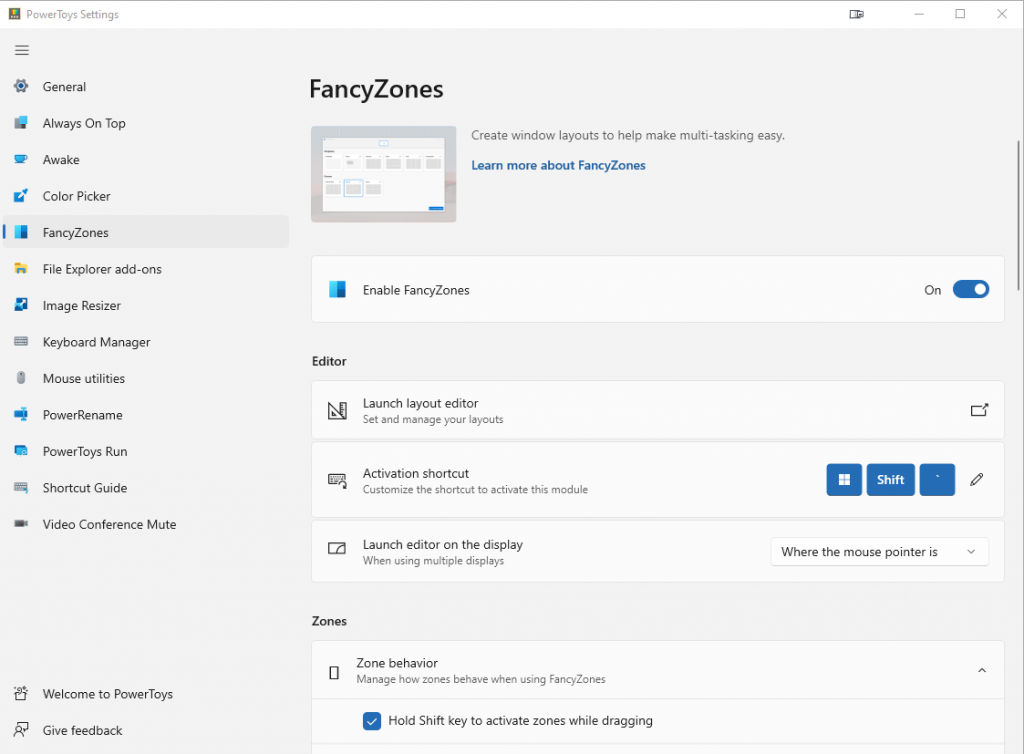Collapse the Zone behavior section
Viewport: 1024px width, 754px height.
982,670
